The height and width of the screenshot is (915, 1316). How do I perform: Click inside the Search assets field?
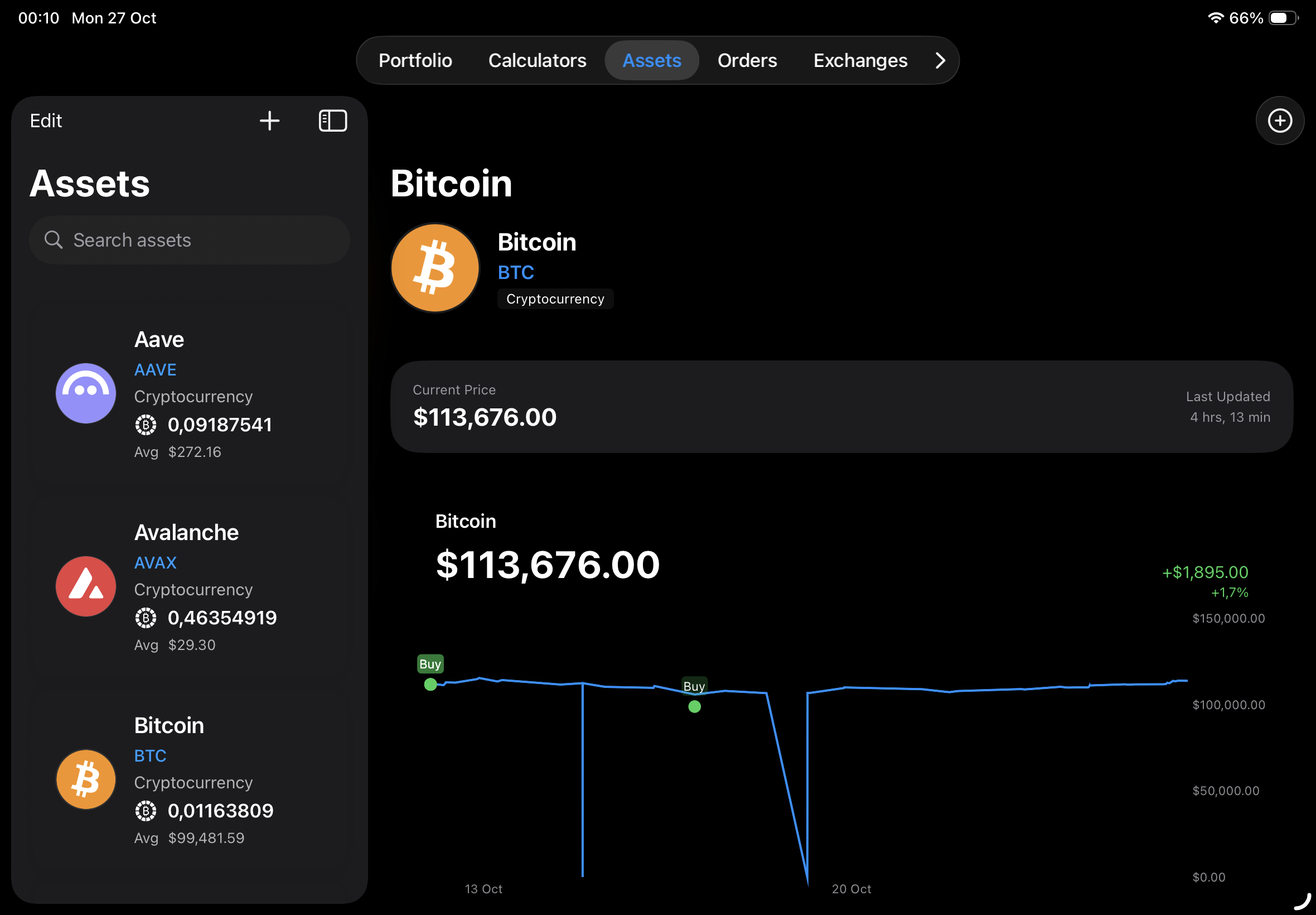pyautogui.click(x=189, y=240)
